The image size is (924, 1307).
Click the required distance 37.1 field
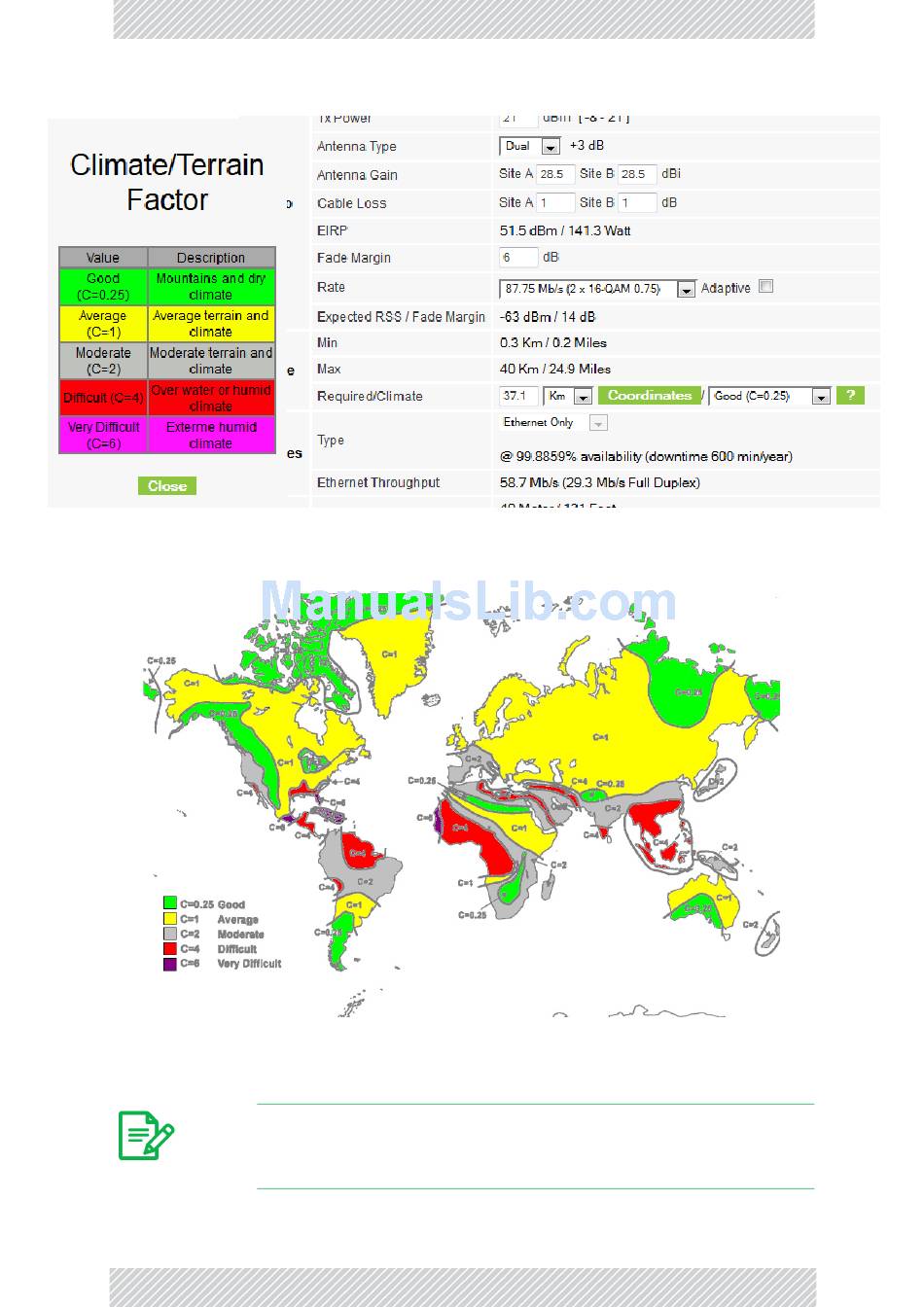point(518,397)
